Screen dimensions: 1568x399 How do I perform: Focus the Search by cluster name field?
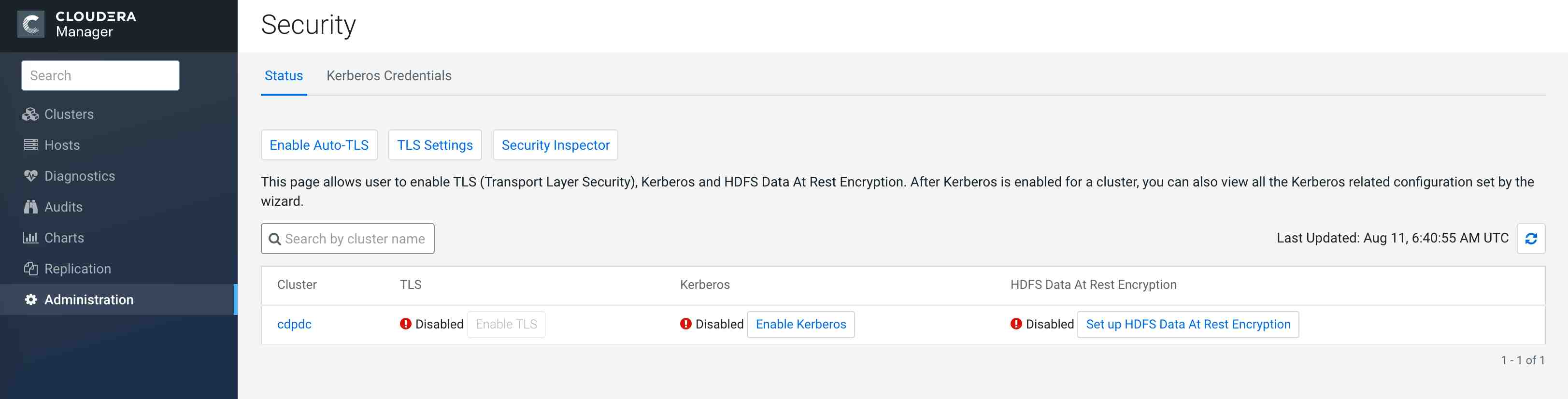click(x=355, y=239)
